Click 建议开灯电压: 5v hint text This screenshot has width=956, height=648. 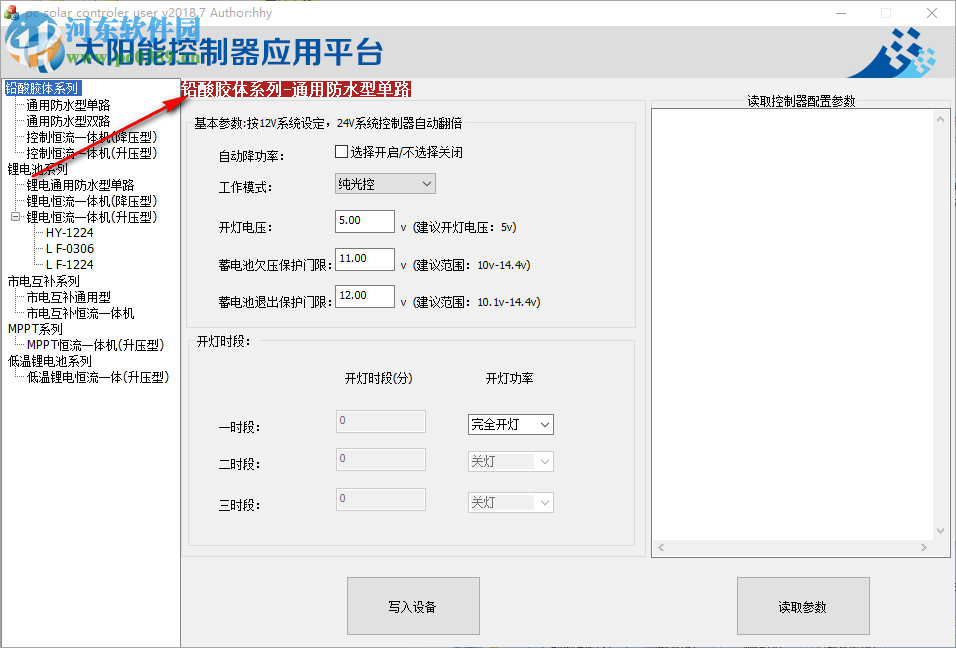point(465,227)
